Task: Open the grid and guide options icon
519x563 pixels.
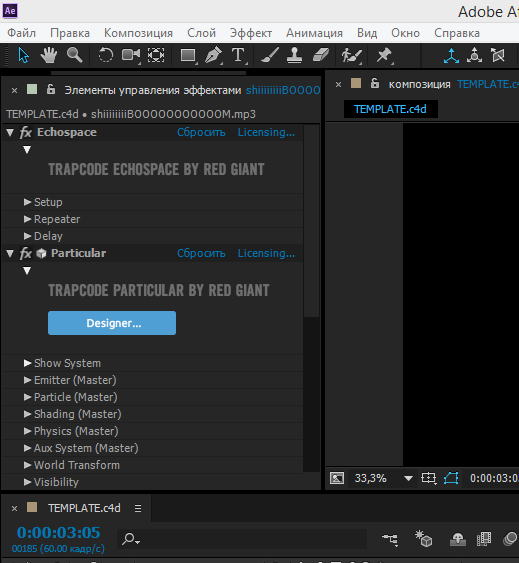Action: point(429,478)
